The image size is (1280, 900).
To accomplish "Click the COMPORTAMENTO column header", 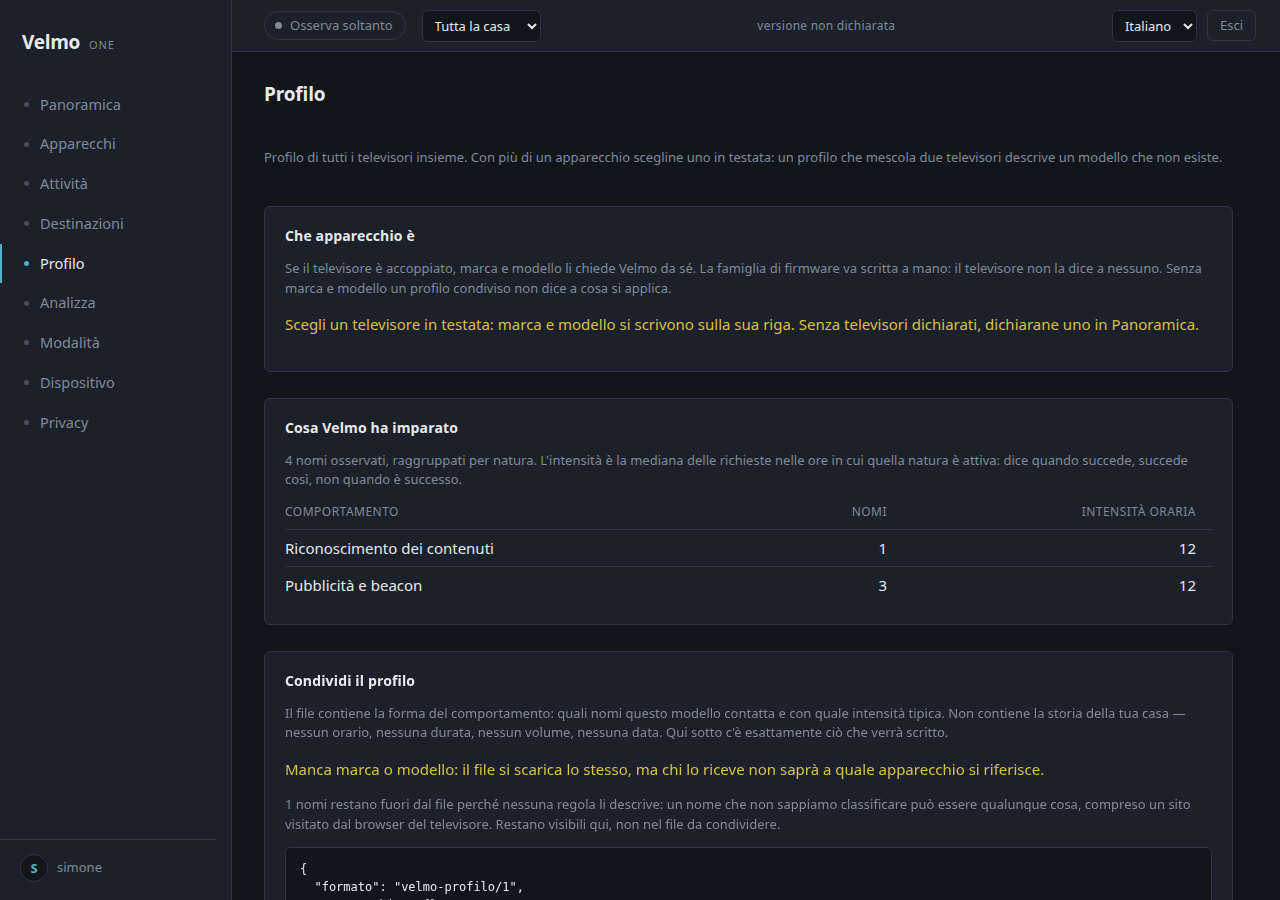I will tap(342, 512).
